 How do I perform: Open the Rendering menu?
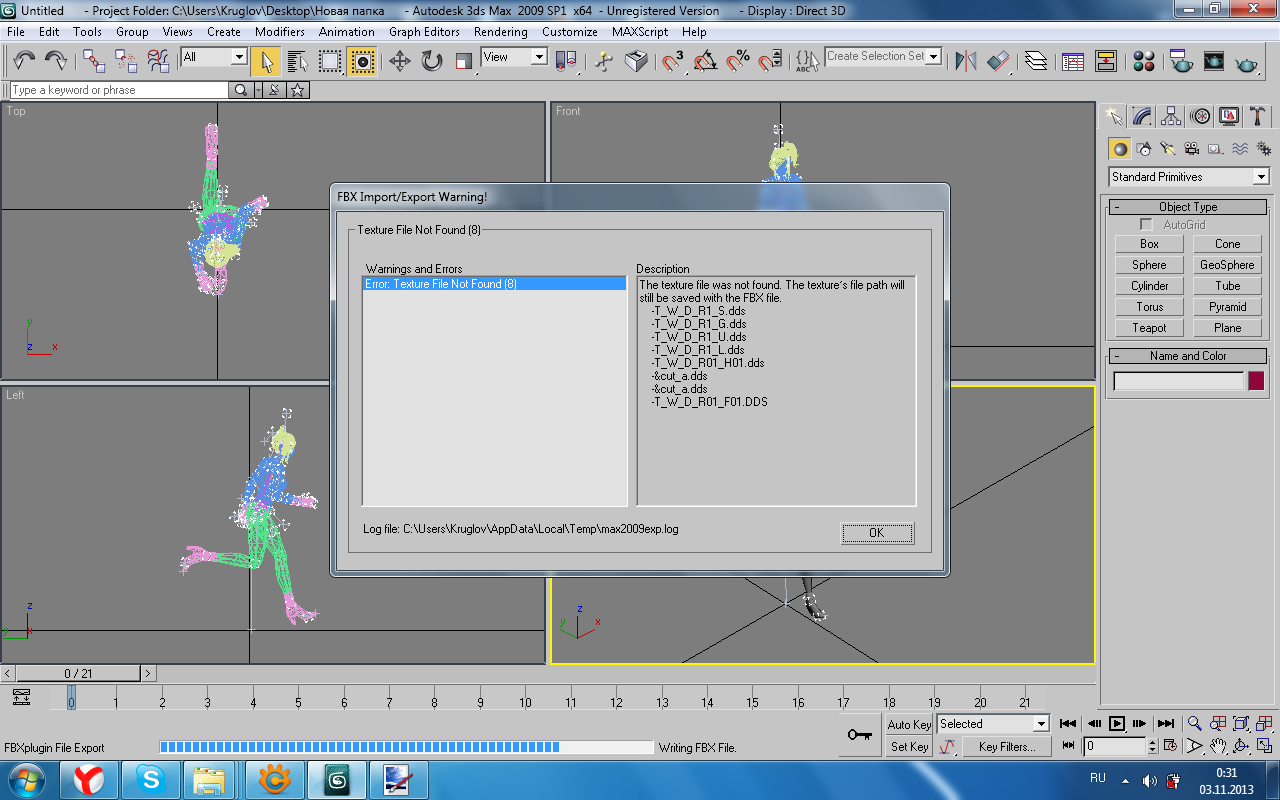(501, 32)
